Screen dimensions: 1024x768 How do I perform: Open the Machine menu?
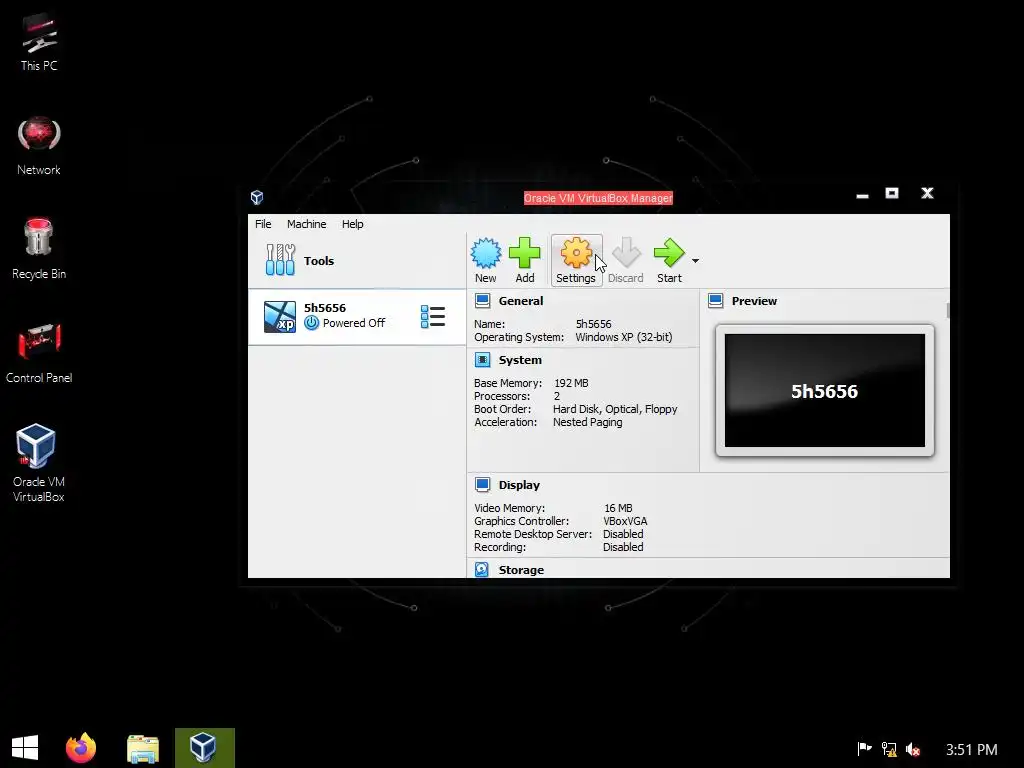click(x=306, y=224)
